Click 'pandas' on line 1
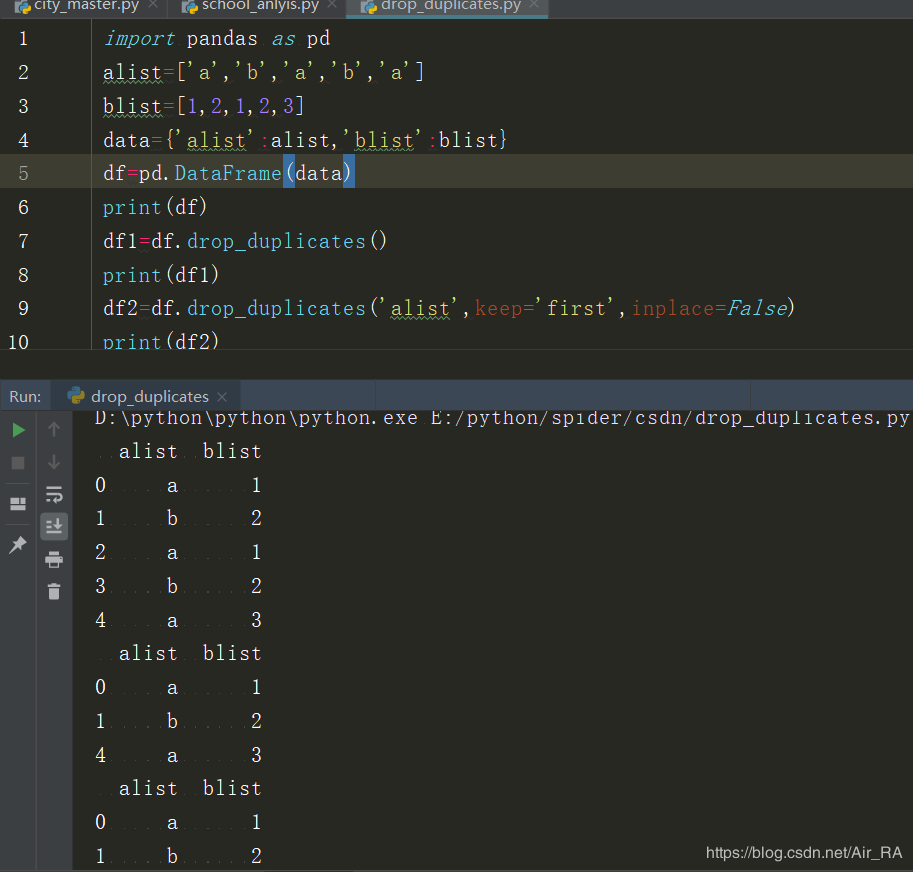Screen dimensions: 913x872 222,38
